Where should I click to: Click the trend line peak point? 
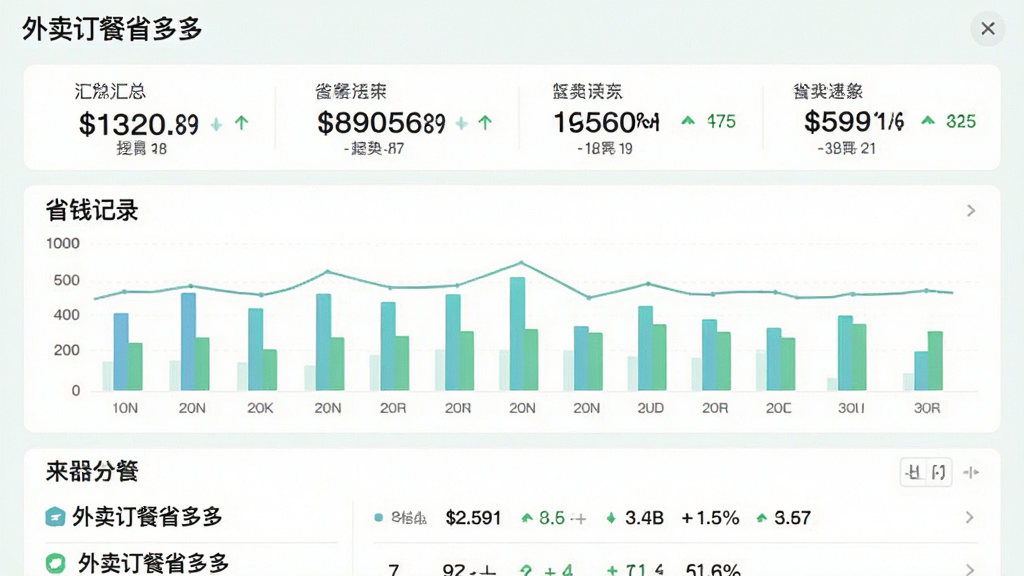coord(520,263)
